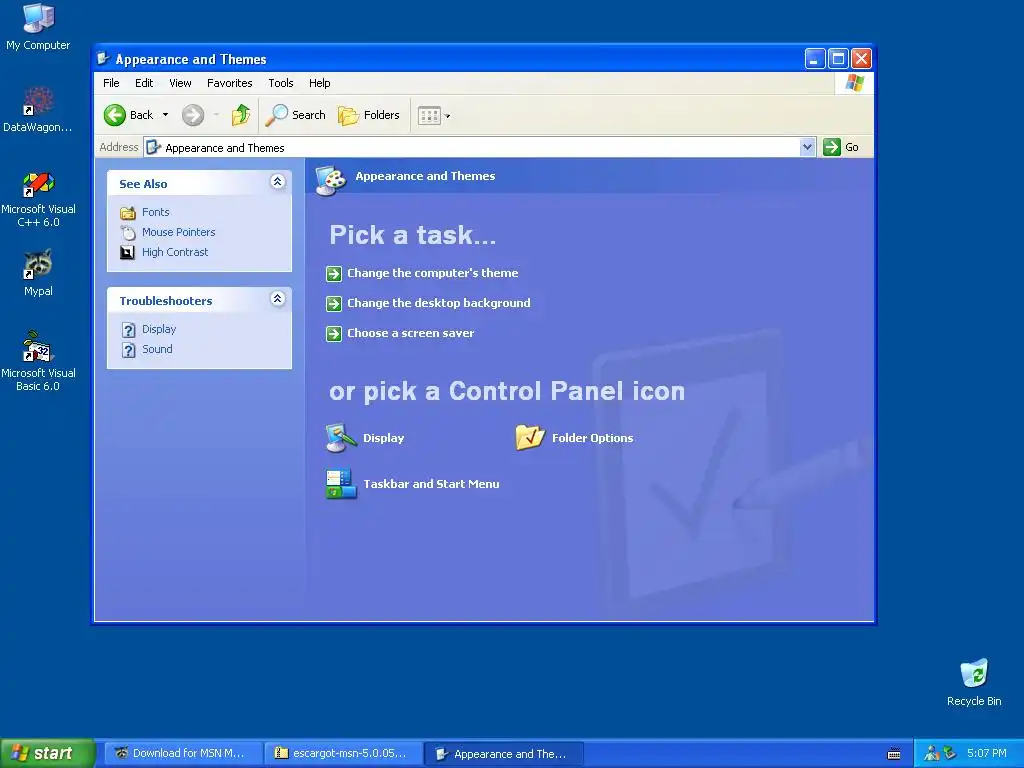Click the Windows flag logo in the menu bar
The image size is (1024, 768).
[854, 83]
